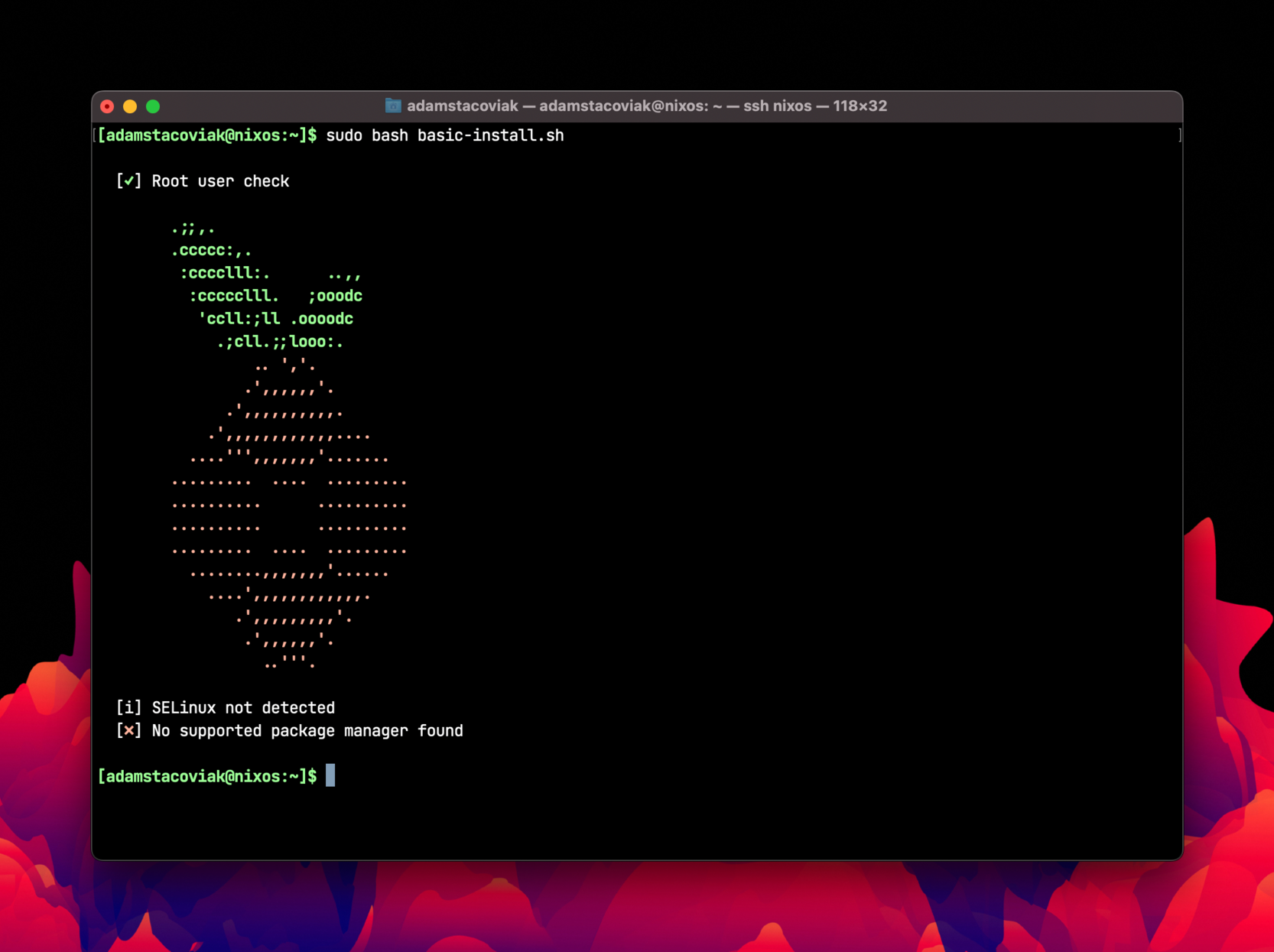Minimize the terminal with yellow button
This screenshot has height=952, width=1274.
(x=130, y=106)
